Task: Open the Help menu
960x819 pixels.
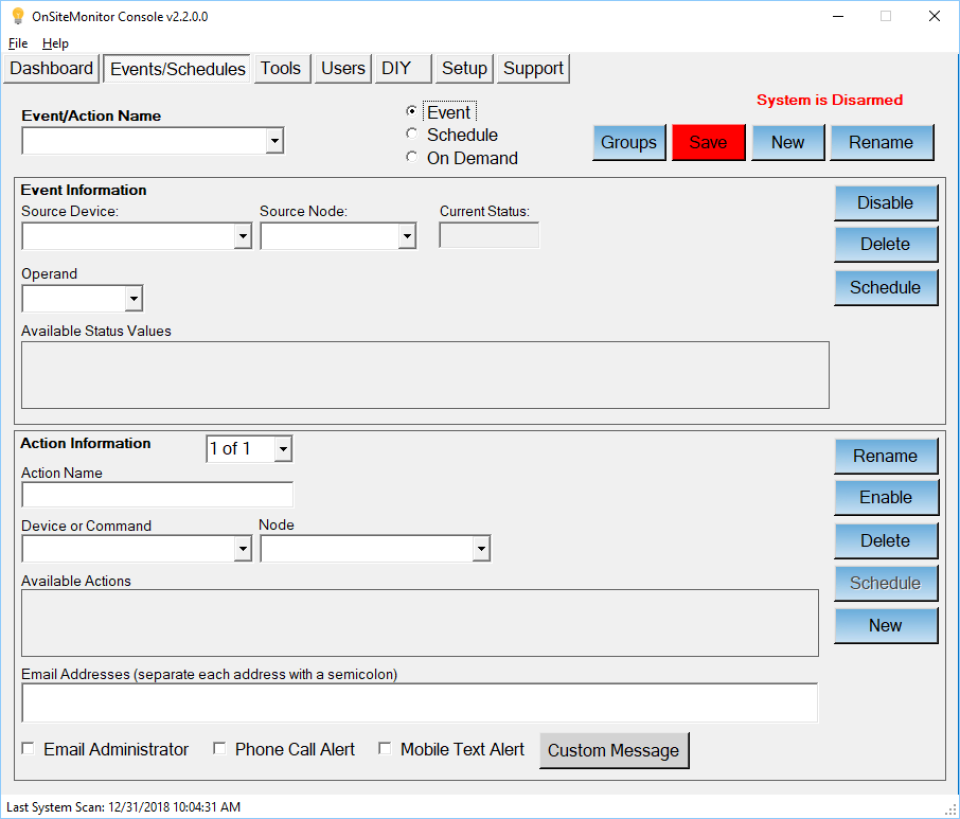Action: click(55, 43)
